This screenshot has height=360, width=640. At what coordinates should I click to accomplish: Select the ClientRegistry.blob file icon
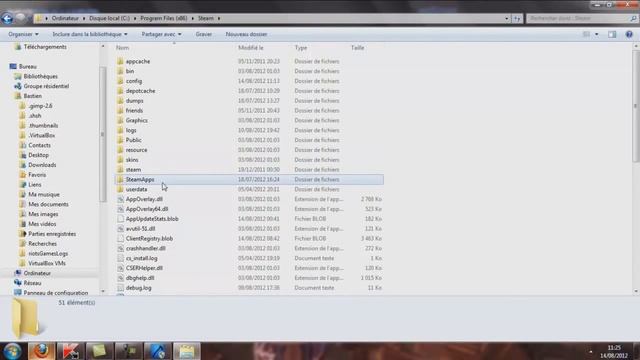coord(120,238)
